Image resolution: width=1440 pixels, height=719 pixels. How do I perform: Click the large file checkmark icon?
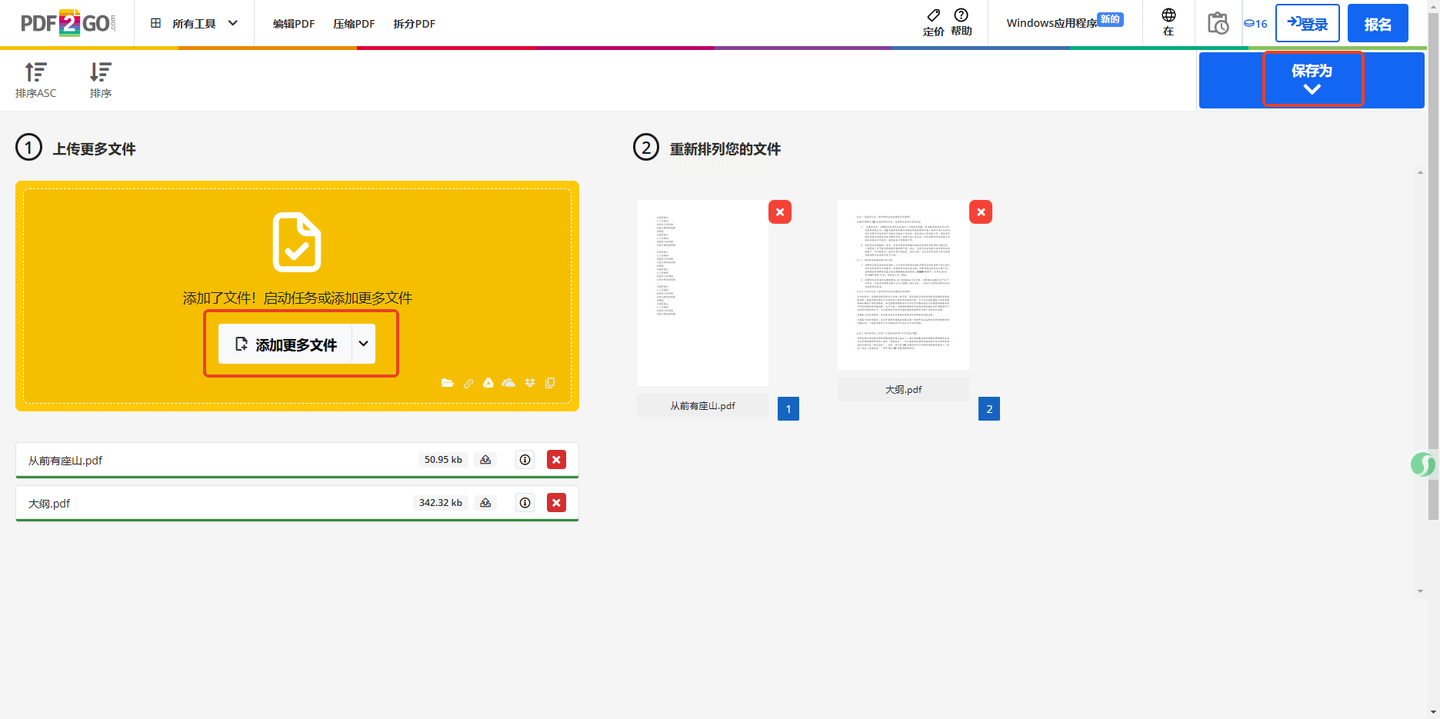297,242
